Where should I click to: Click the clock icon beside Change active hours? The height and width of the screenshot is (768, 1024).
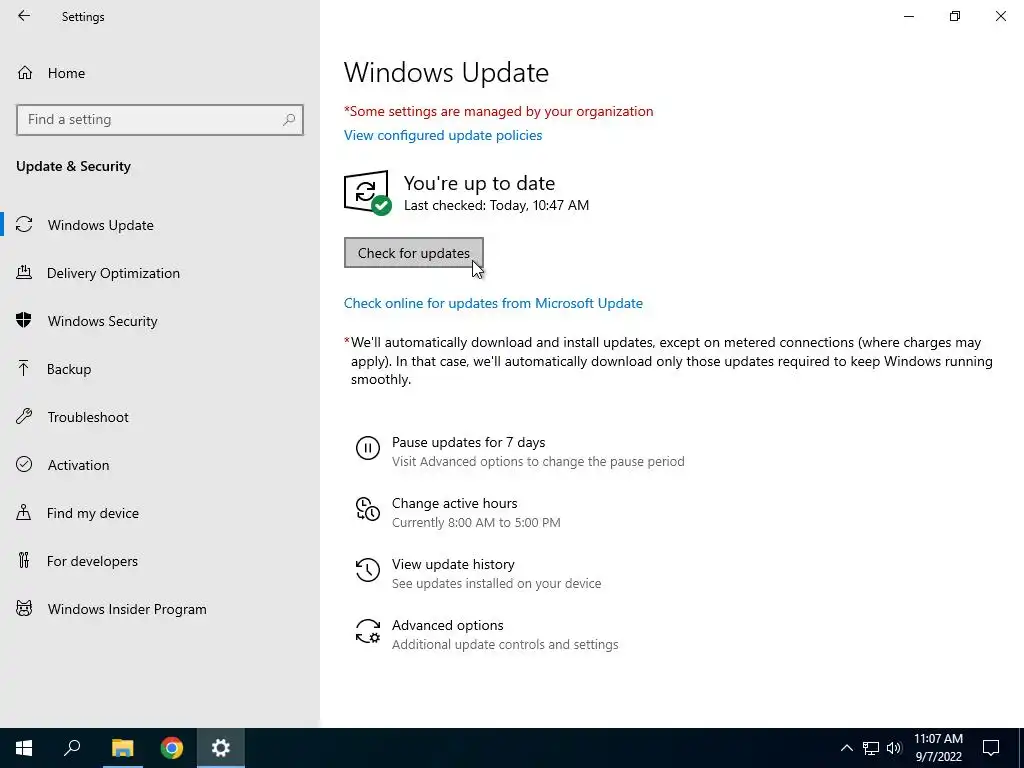pyautogui.click(x=368, y=509)
